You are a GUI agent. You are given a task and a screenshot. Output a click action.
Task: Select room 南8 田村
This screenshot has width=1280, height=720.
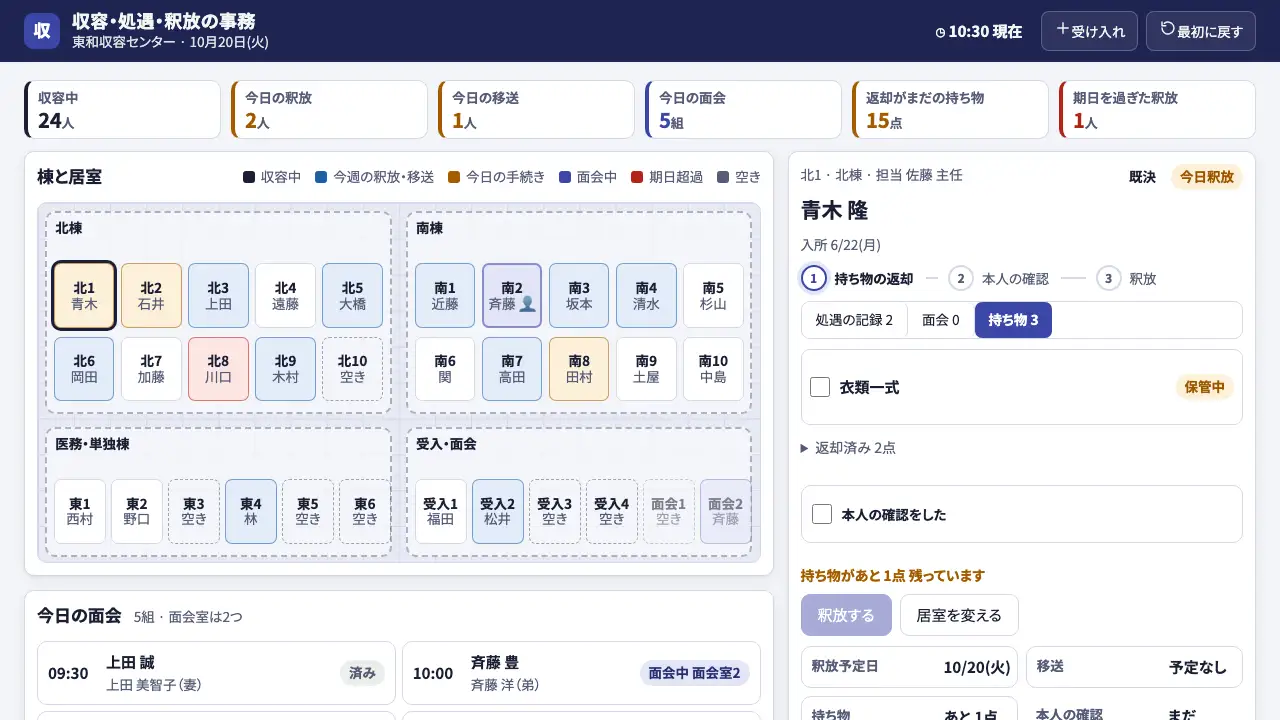[578, 369]
